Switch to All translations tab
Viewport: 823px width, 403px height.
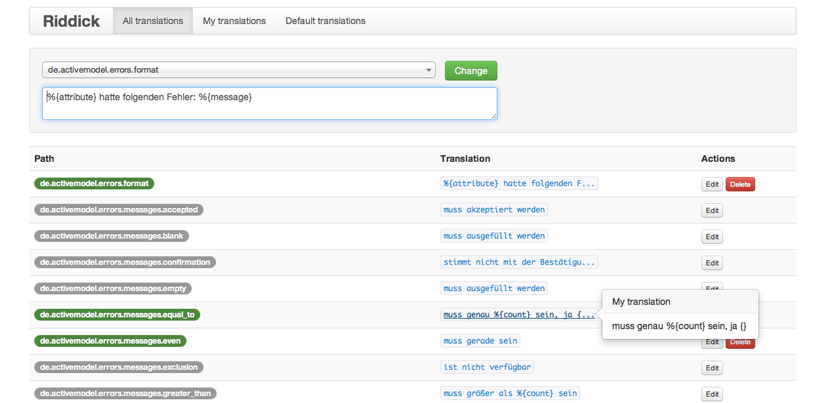(153, 21)
